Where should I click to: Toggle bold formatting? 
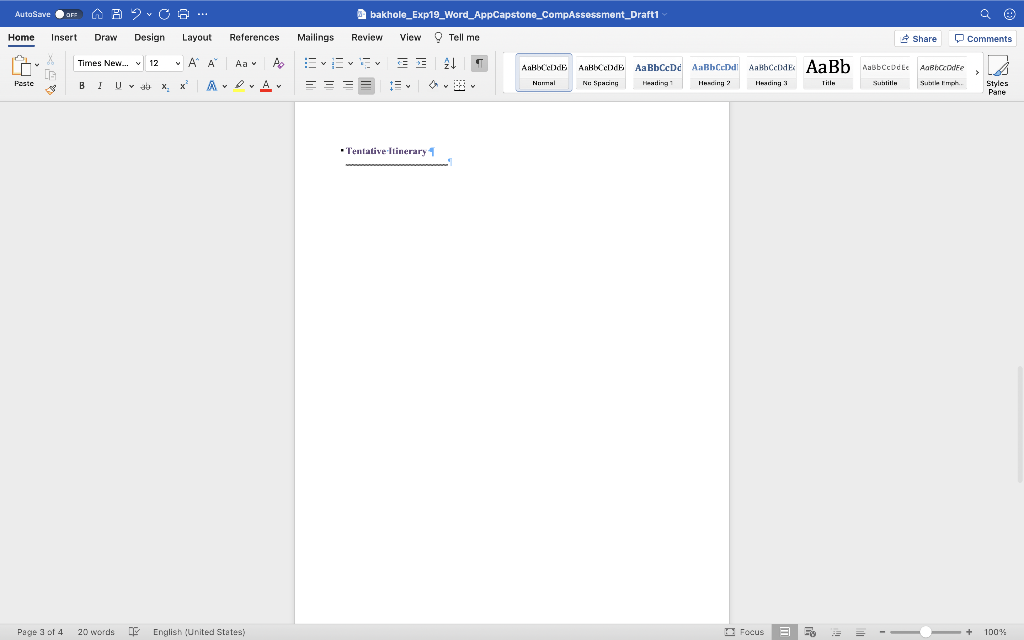(82, 86)
